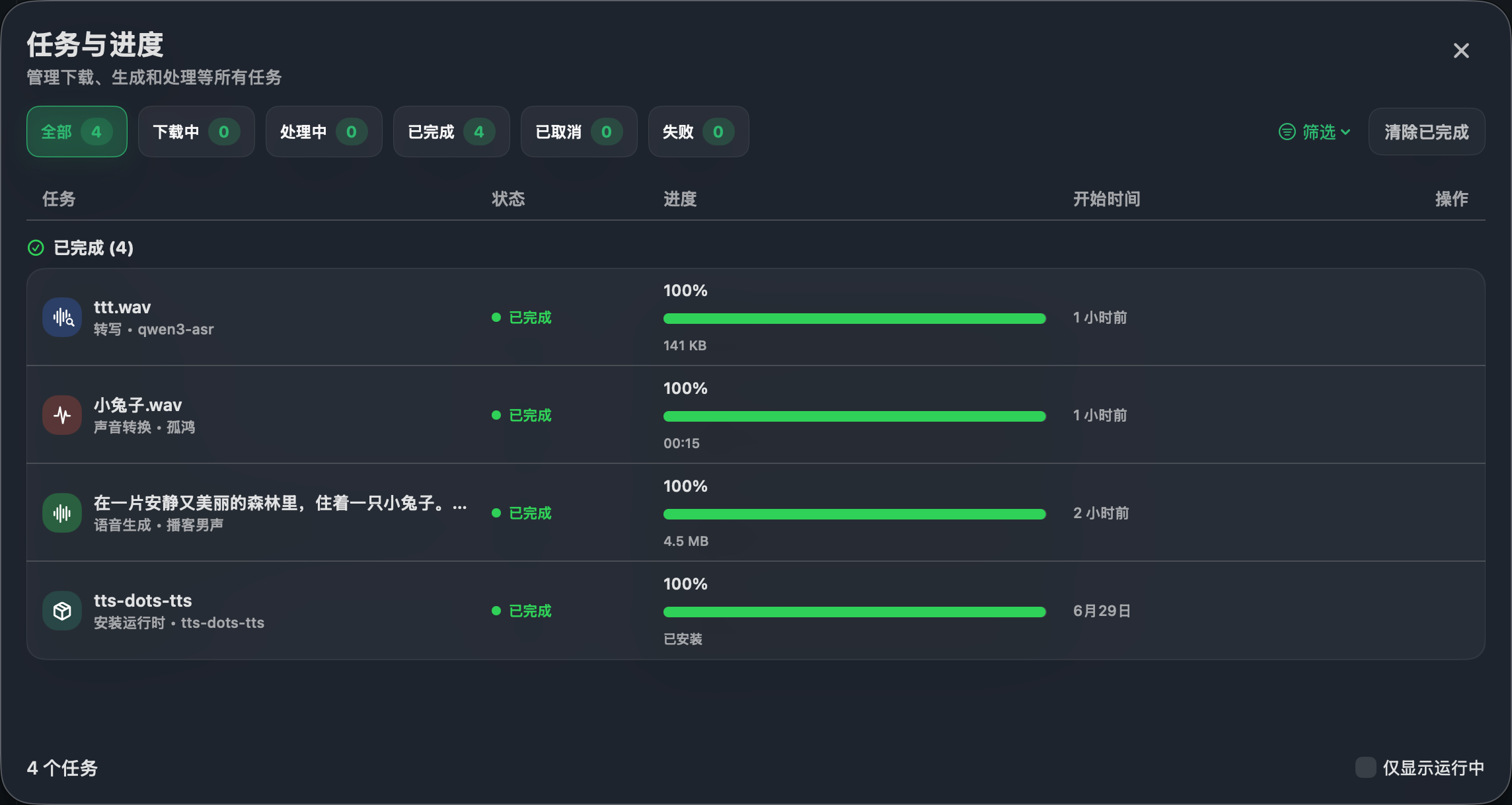Image resolution: width=1512 pixels, height=805 pixels.
Task: Collapse the 已完成 (4) group header
Action: 81,248
